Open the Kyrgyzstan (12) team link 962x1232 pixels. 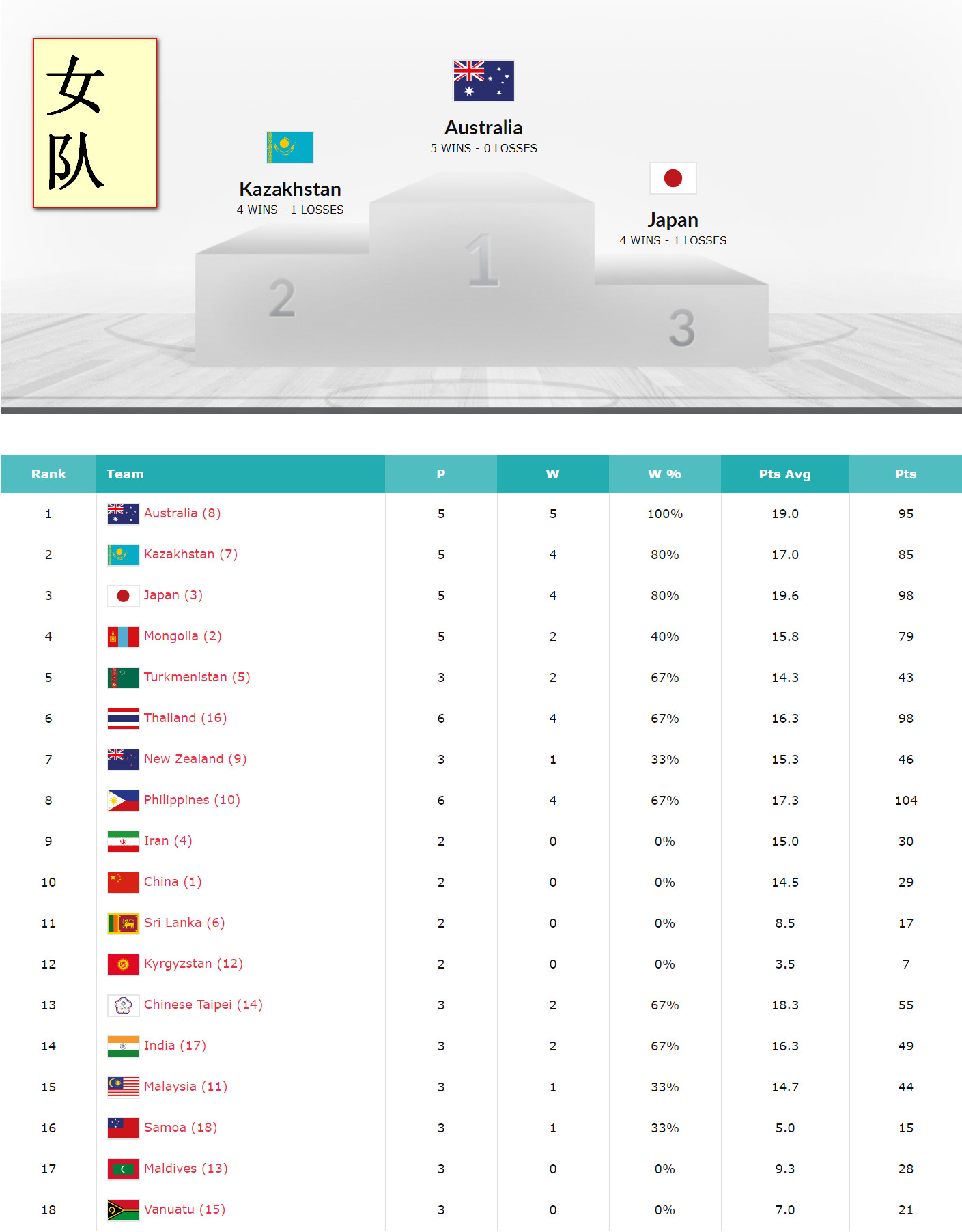coord(194,964)
